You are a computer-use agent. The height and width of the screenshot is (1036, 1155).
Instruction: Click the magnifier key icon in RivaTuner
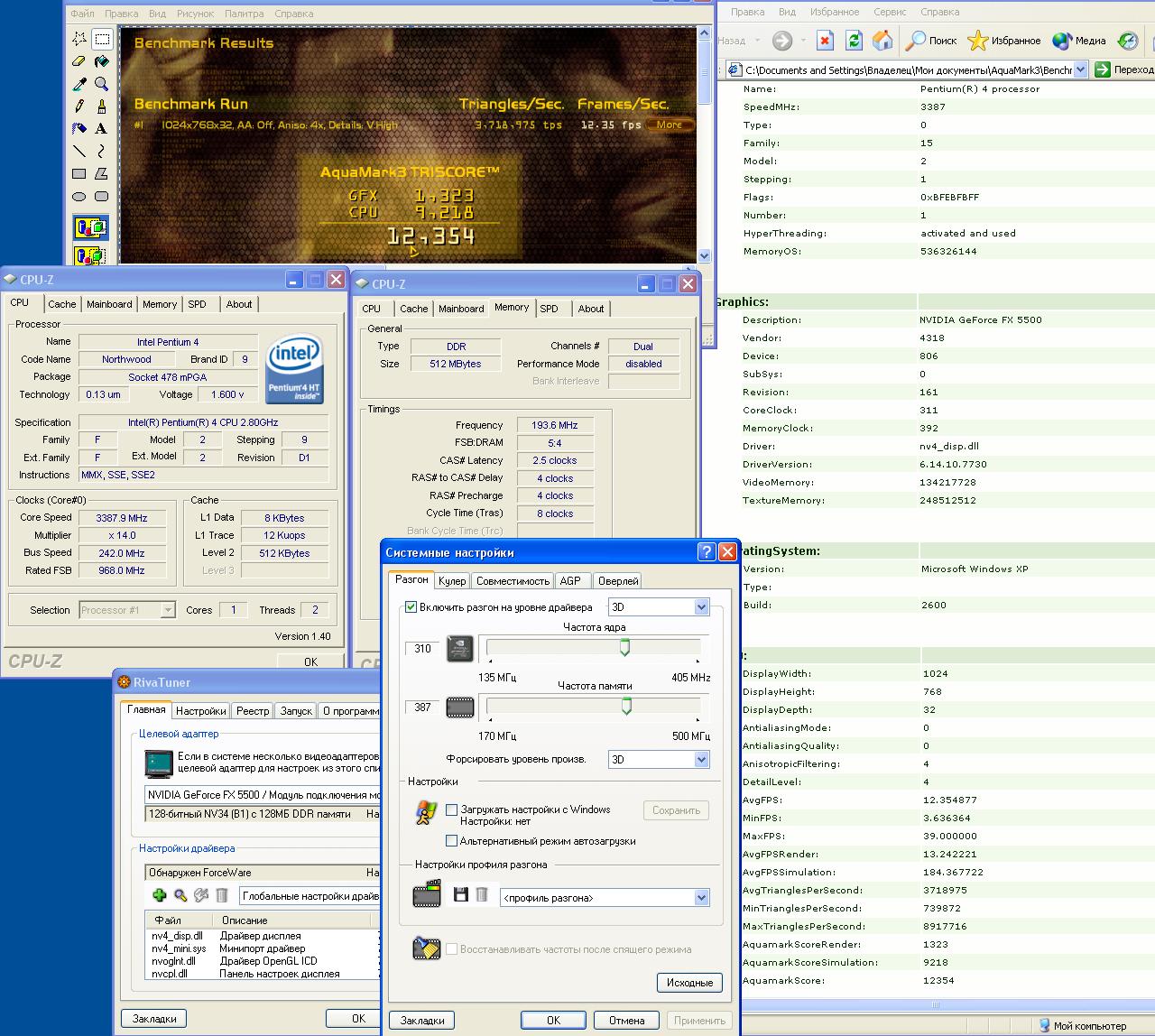tap(180, 895)
